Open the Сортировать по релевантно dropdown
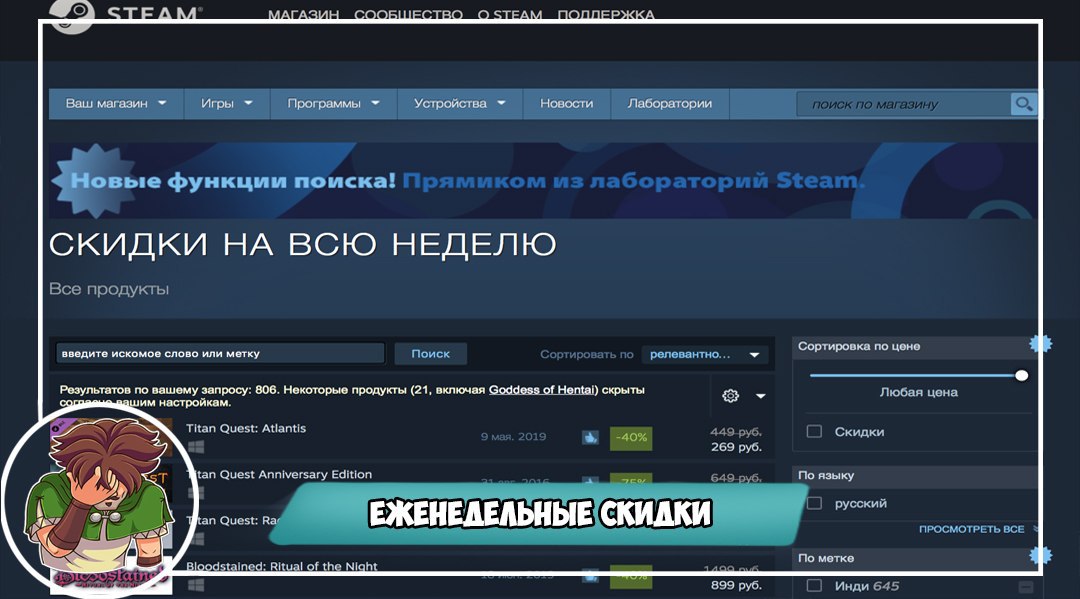Screen dimensions: 1080x599 pyautogui.click(x=704, y=354)
